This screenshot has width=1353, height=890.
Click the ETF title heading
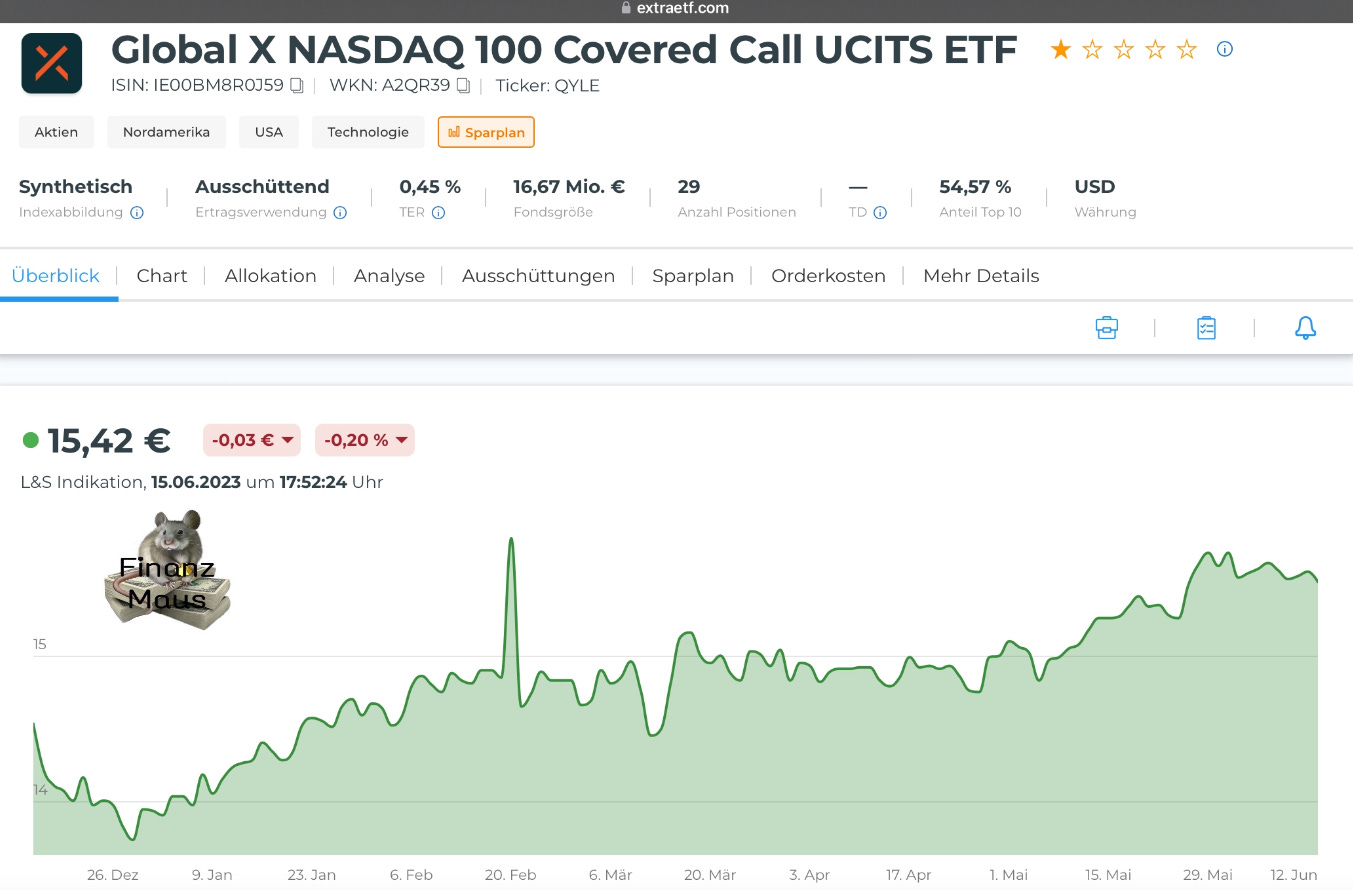click(x=563, y=50)
